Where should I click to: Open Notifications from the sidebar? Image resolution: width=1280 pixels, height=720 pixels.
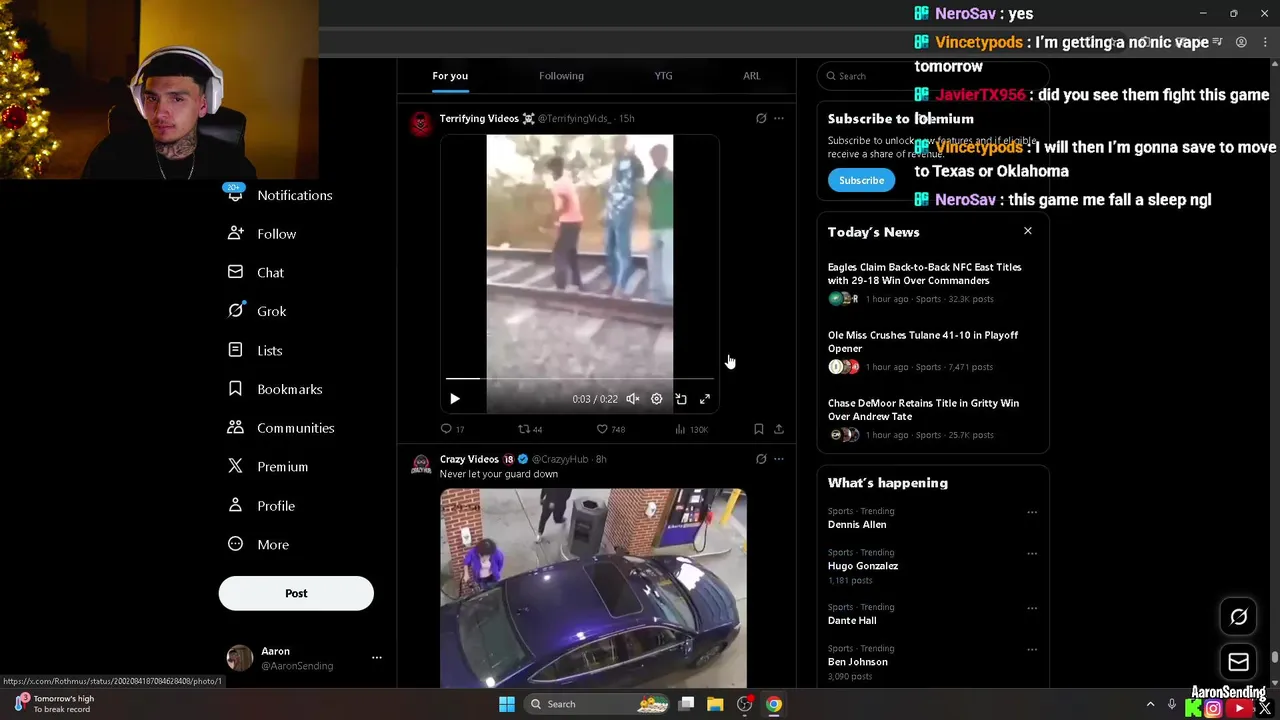click(280, 195)
